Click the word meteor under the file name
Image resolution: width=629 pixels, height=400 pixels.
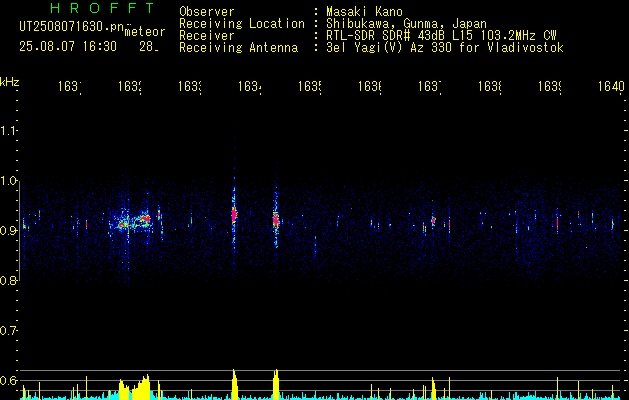pyautogui.click(x=145, y=31)
